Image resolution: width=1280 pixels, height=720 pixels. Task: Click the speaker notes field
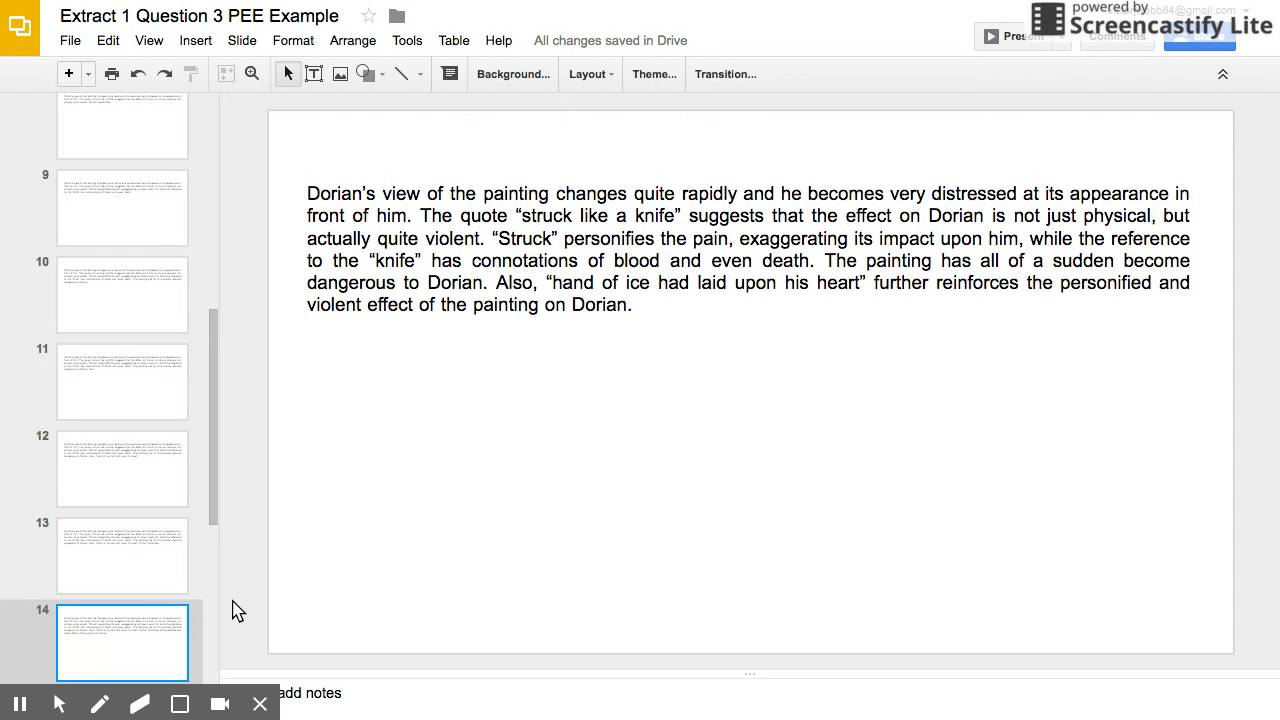(750, 693)
